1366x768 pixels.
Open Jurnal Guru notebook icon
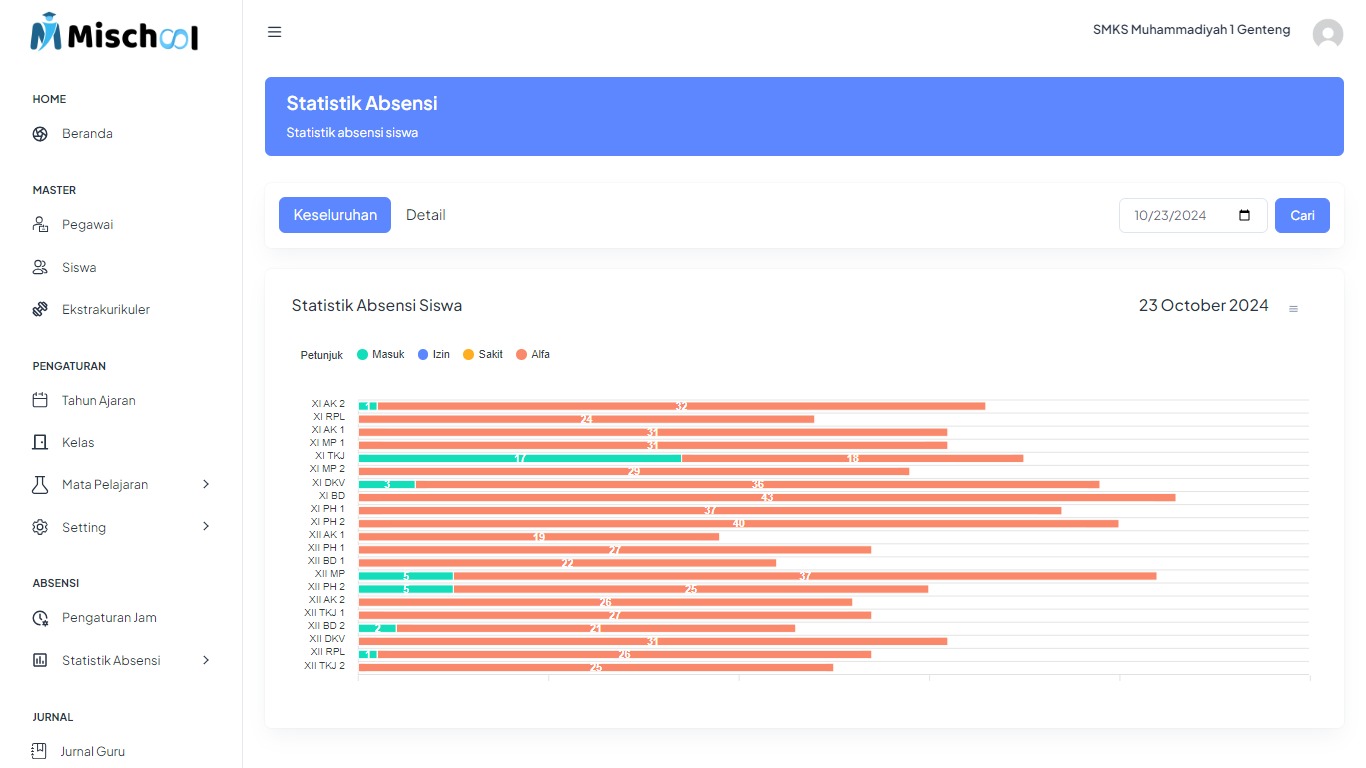(x=40, y=751)
